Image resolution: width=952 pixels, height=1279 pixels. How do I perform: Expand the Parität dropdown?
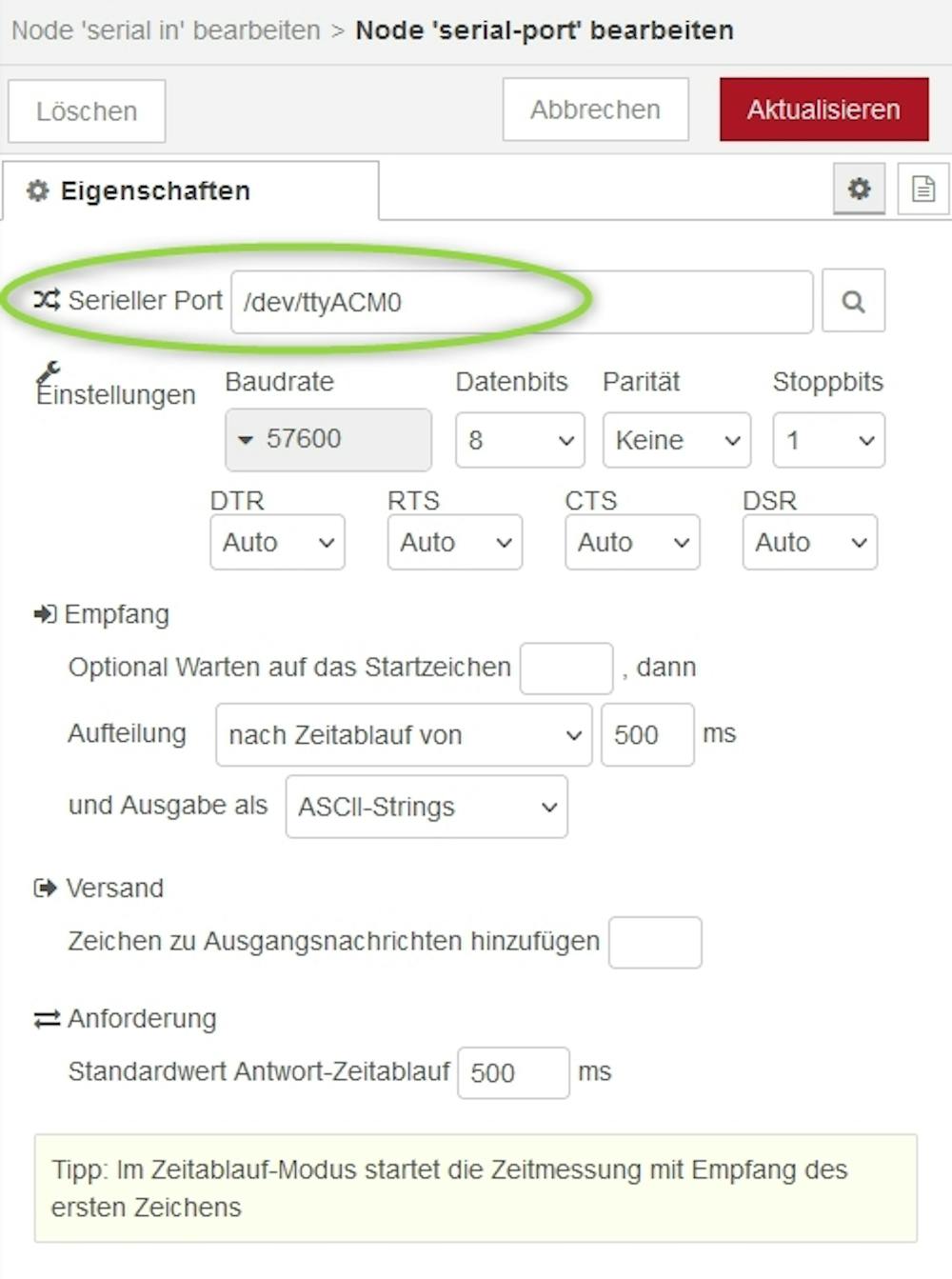point(676,440)
